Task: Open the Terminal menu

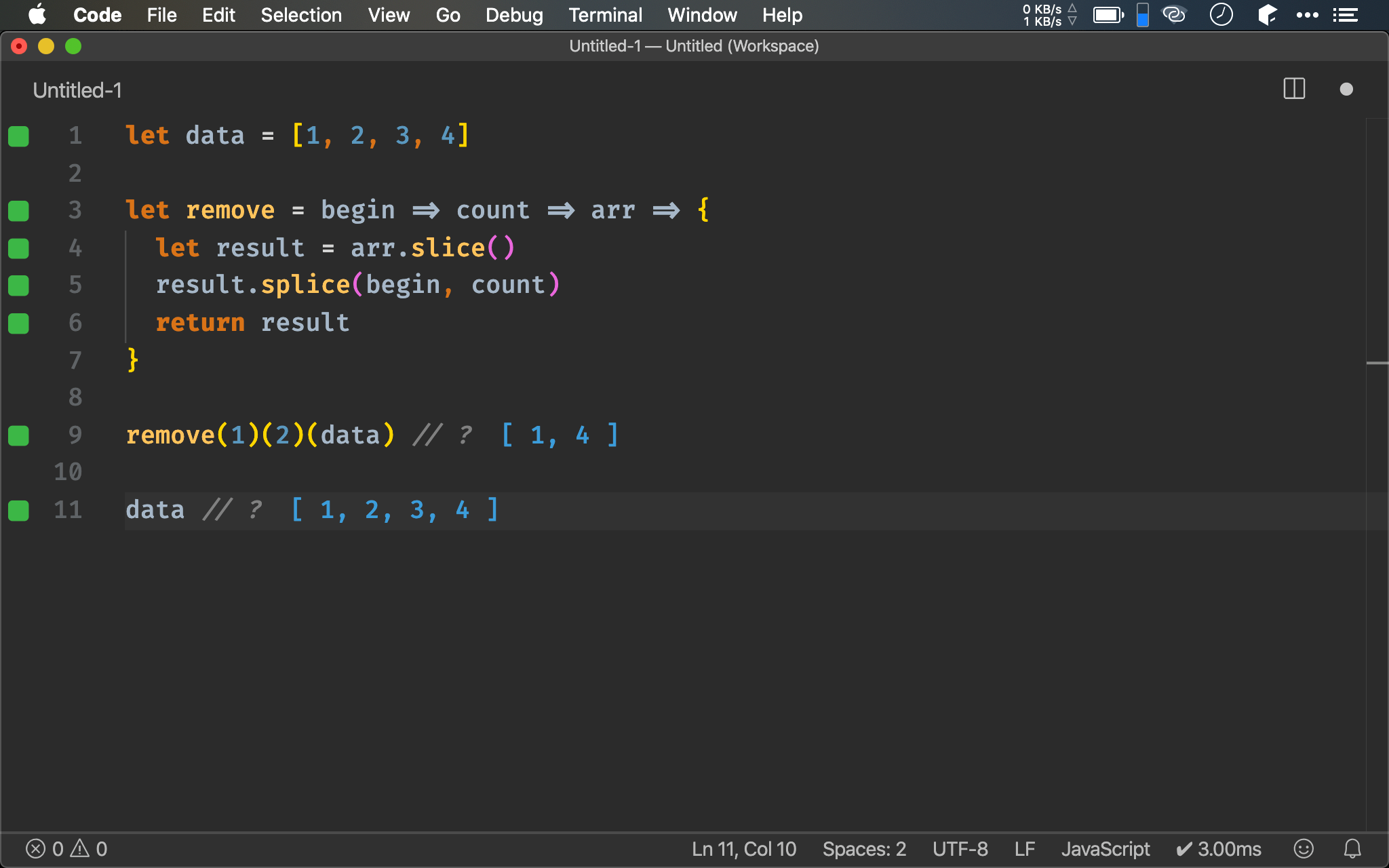Action: coord(605,15)
